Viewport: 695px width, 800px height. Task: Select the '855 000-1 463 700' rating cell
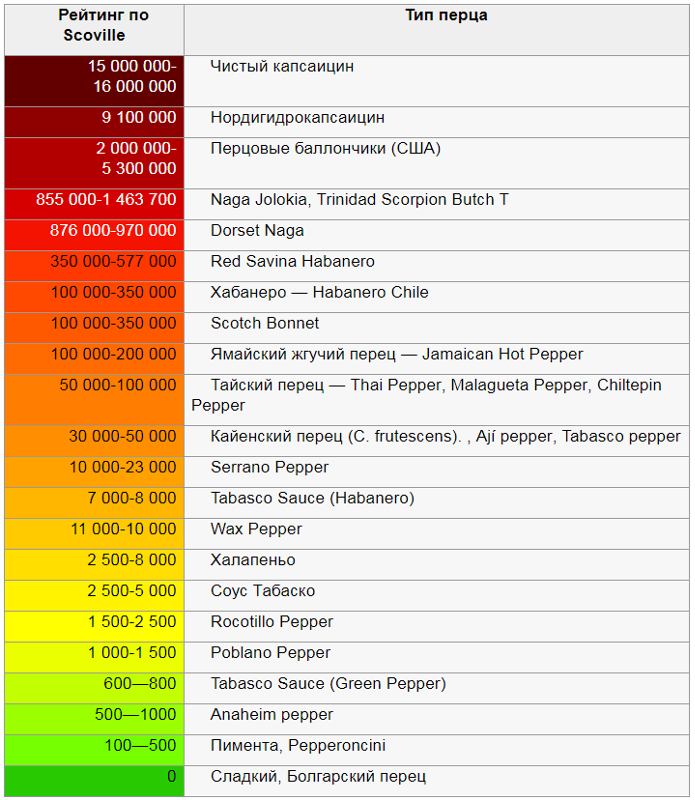tap(94, 204)
